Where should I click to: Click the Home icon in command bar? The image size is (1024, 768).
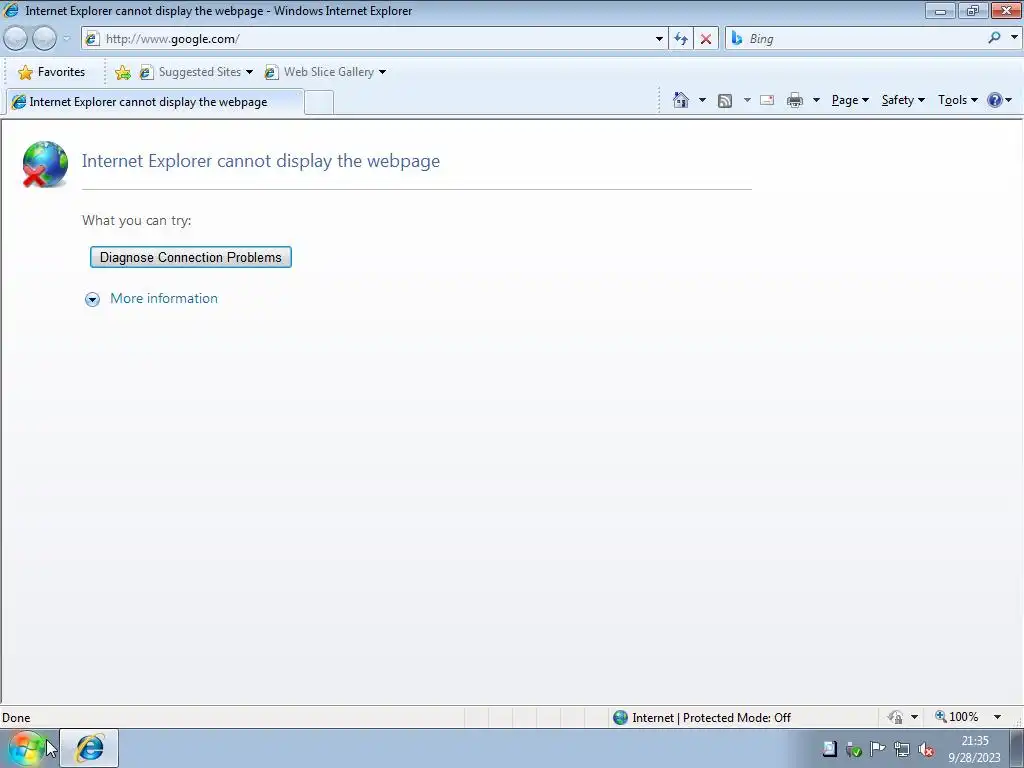click(680, 100)
